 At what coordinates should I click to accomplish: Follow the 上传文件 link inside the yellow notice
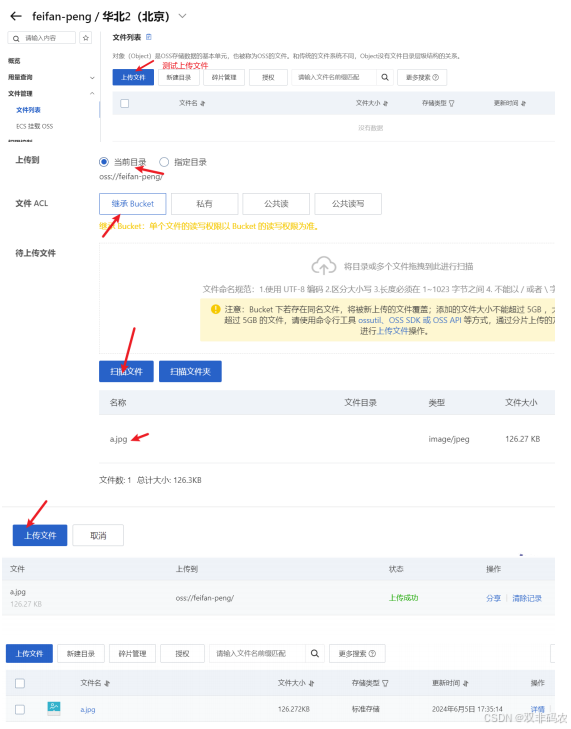coord(392,331)
